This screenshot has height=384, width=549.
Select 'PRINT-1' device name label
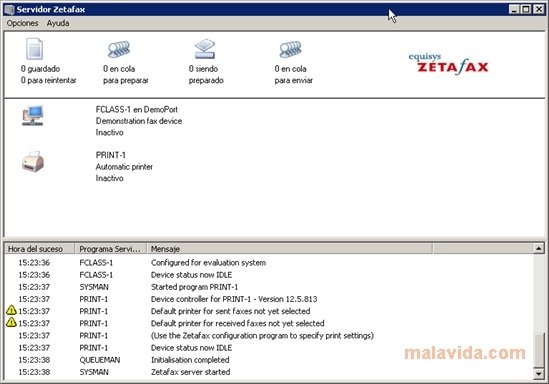point(110,155)
